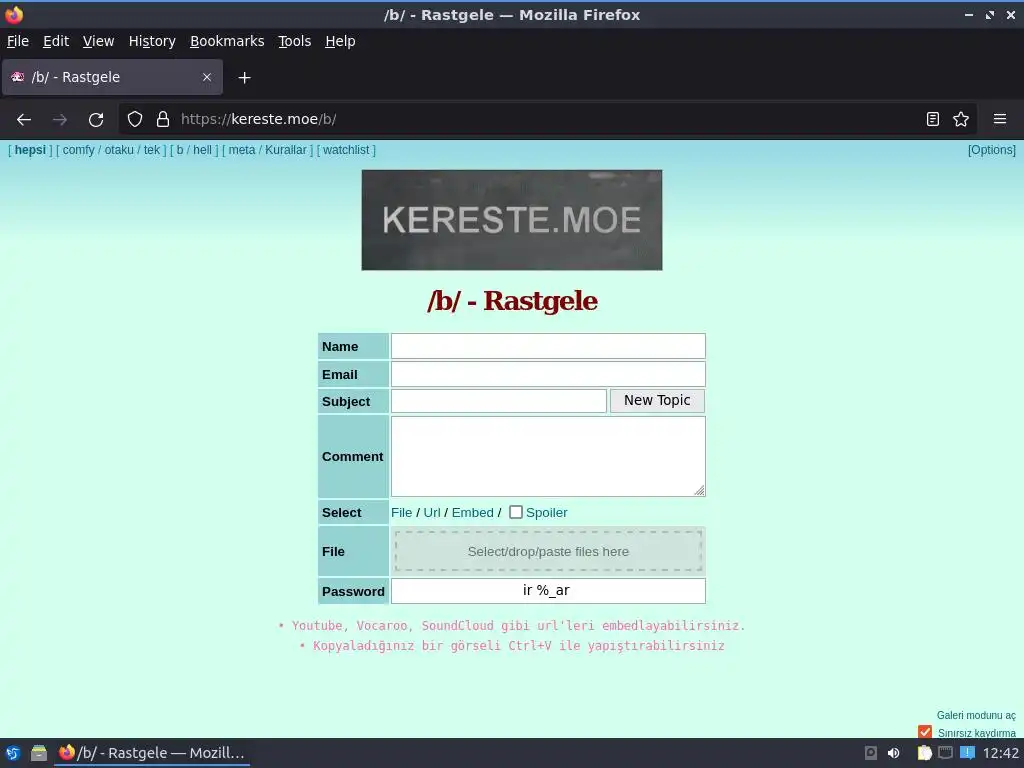
Task: Select the /b/ - Rastgele browser tab
Action: [112, 77]
